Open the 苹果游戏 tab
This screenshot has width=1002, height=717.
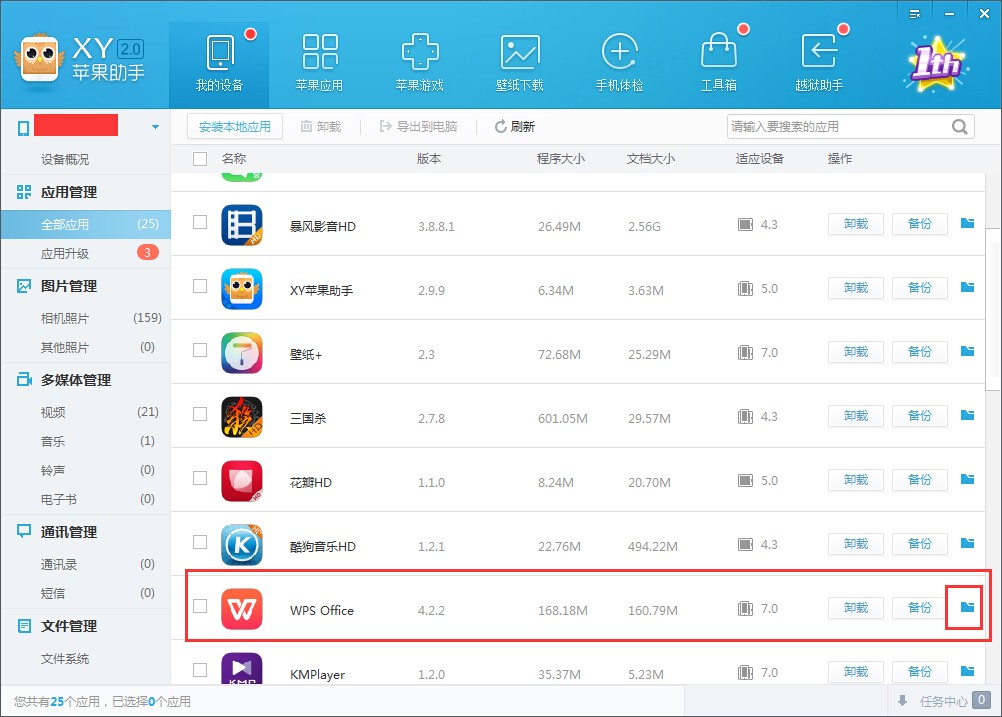pos(419,65)
